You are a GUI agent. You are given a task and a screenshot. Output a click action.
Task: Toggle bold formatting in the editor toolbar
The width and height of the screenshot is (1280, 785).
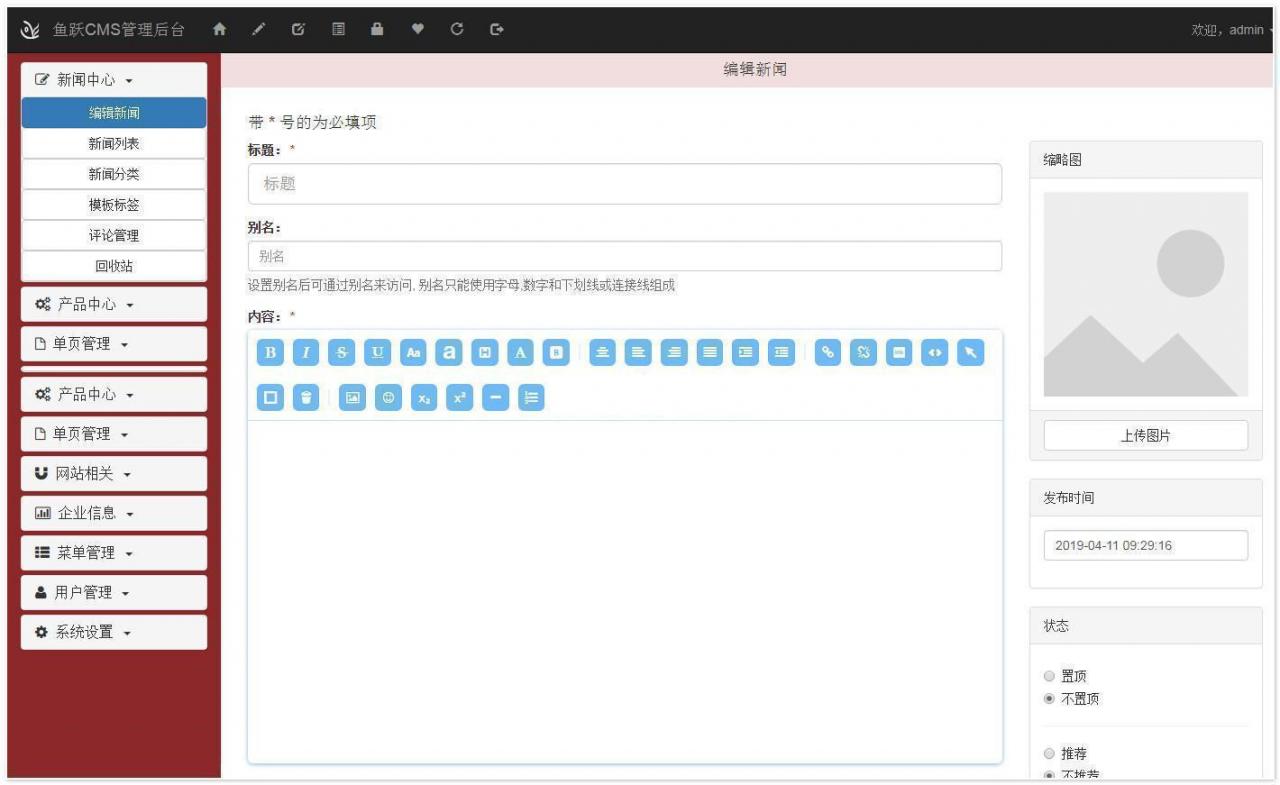(x=269, y=352)
